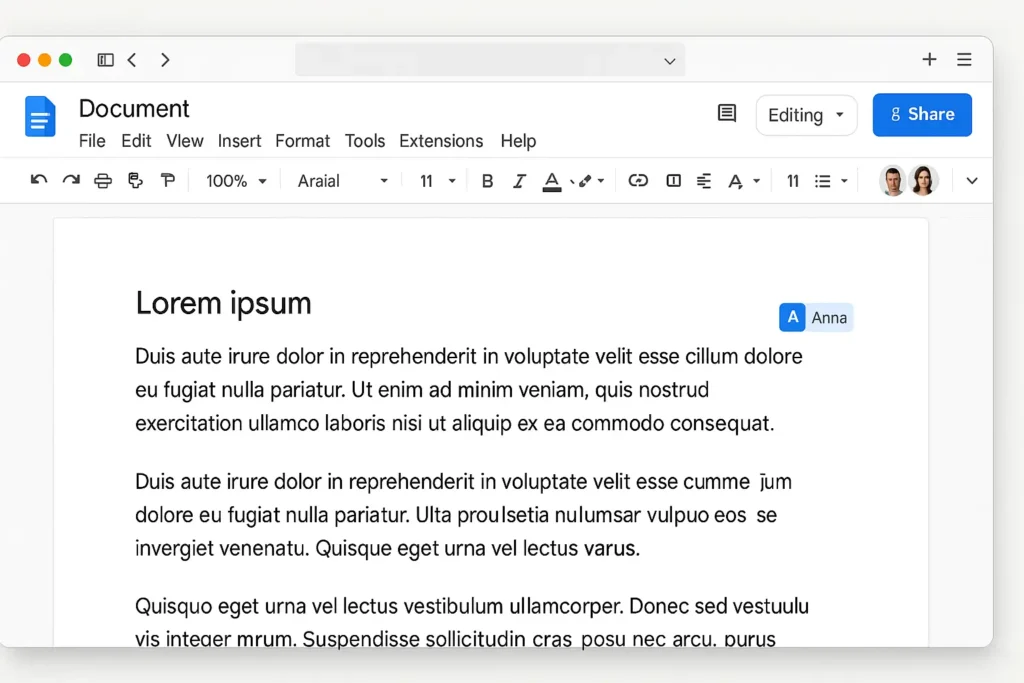The width and height of the screenshot is (1024, 683).
Task: Toggle italic formatting
Action: pos(519,181)
